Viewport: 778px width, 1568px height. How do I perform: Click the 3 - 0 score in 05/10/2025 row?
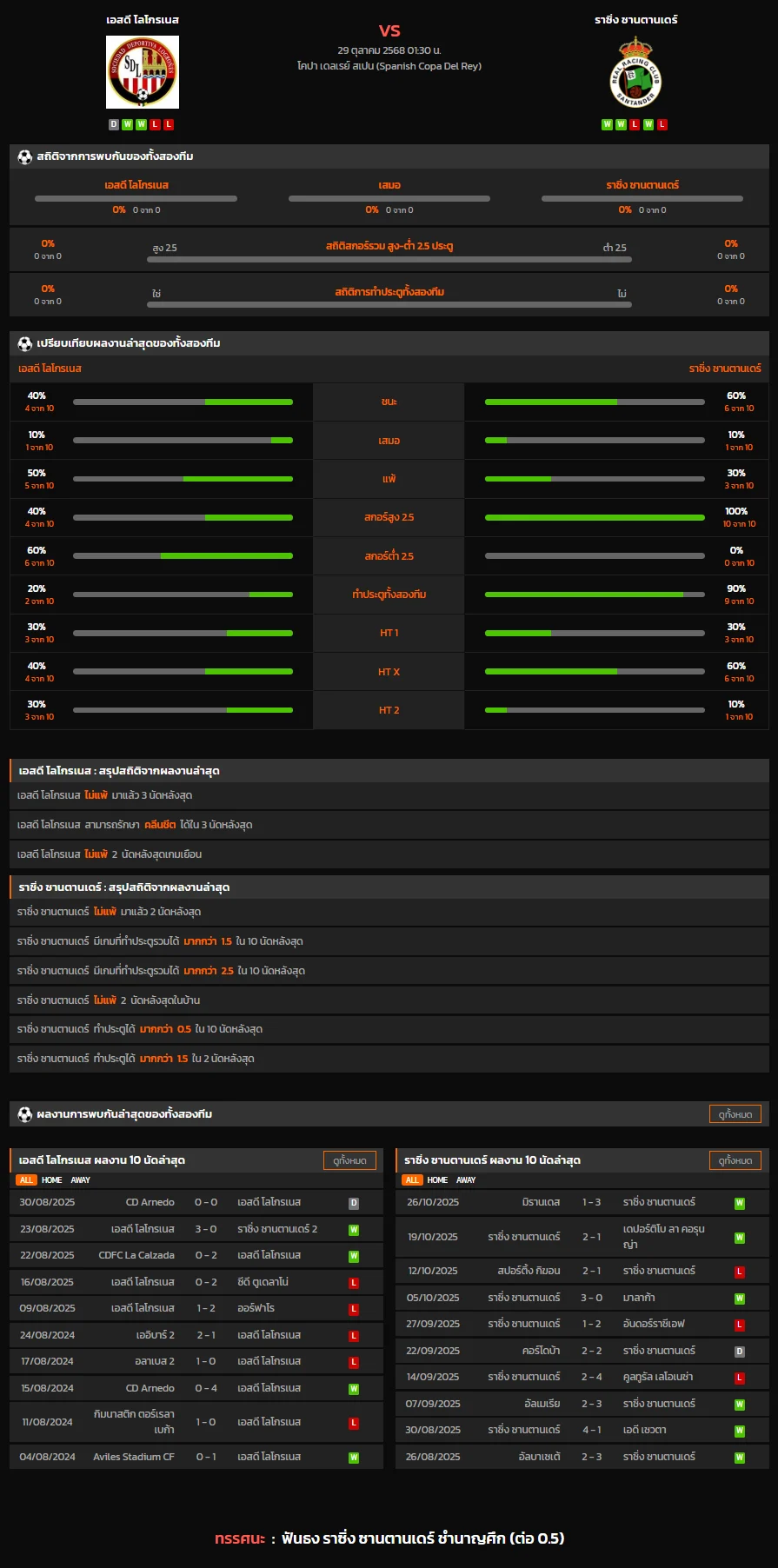(x=591, y=1298)
